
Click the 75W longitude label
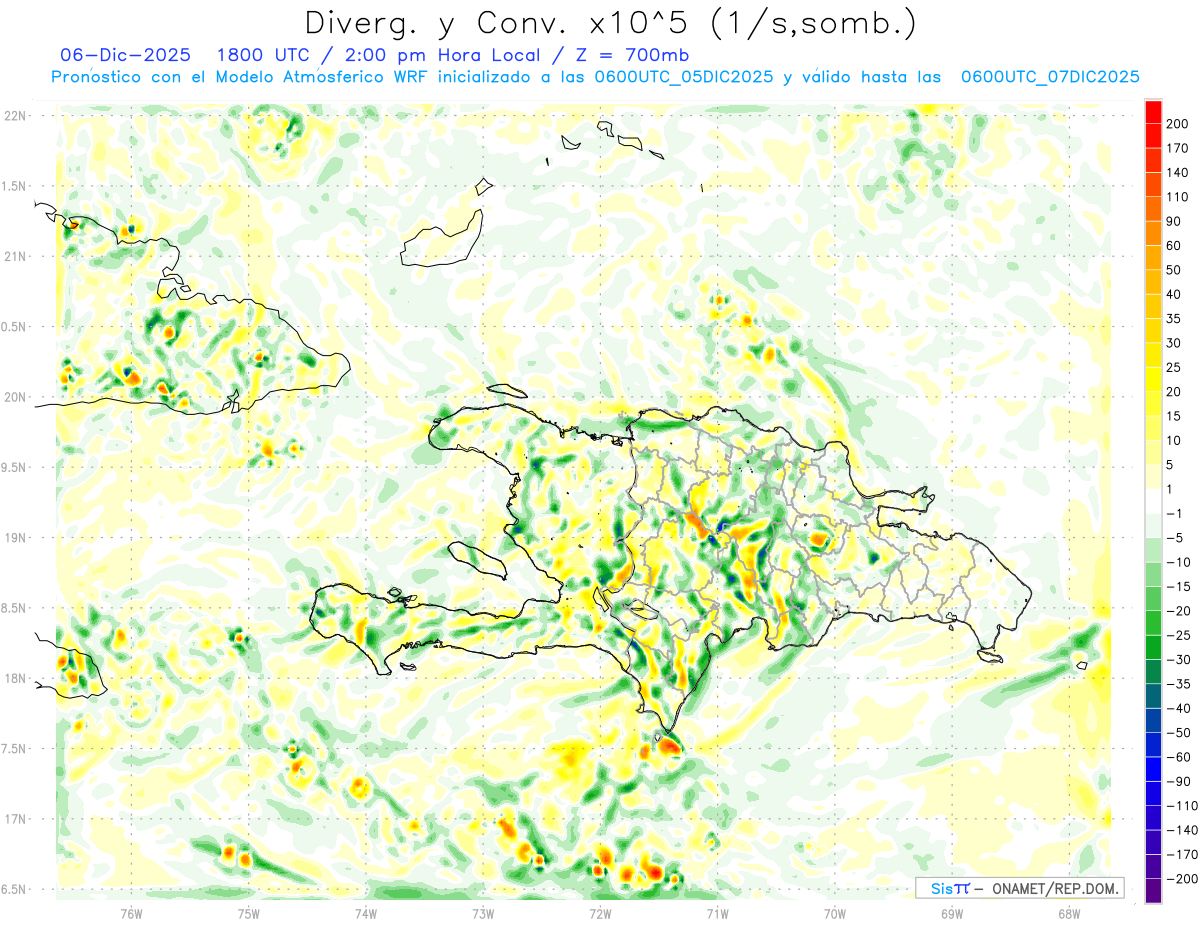[249, 913]
